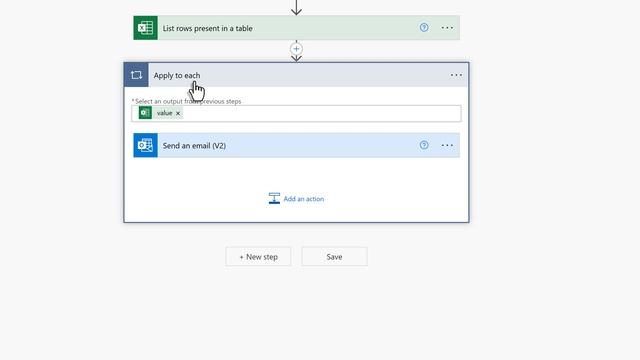Open more options for List rows present in a table
This screenshot has height=360, width=640.
click(x=447, y=28)
